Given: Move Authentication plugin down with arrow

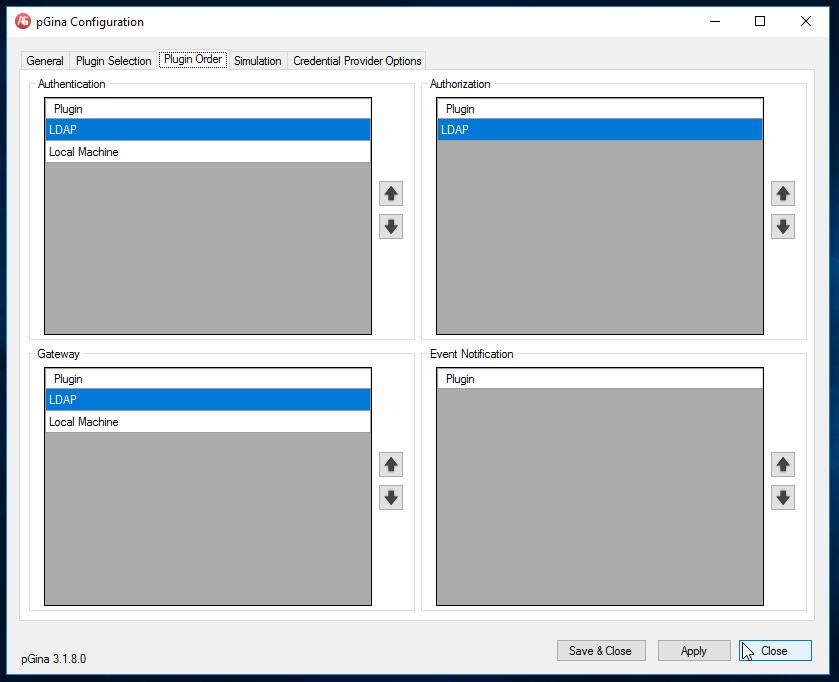Looking at the screenshot, I should coord(391,227).
